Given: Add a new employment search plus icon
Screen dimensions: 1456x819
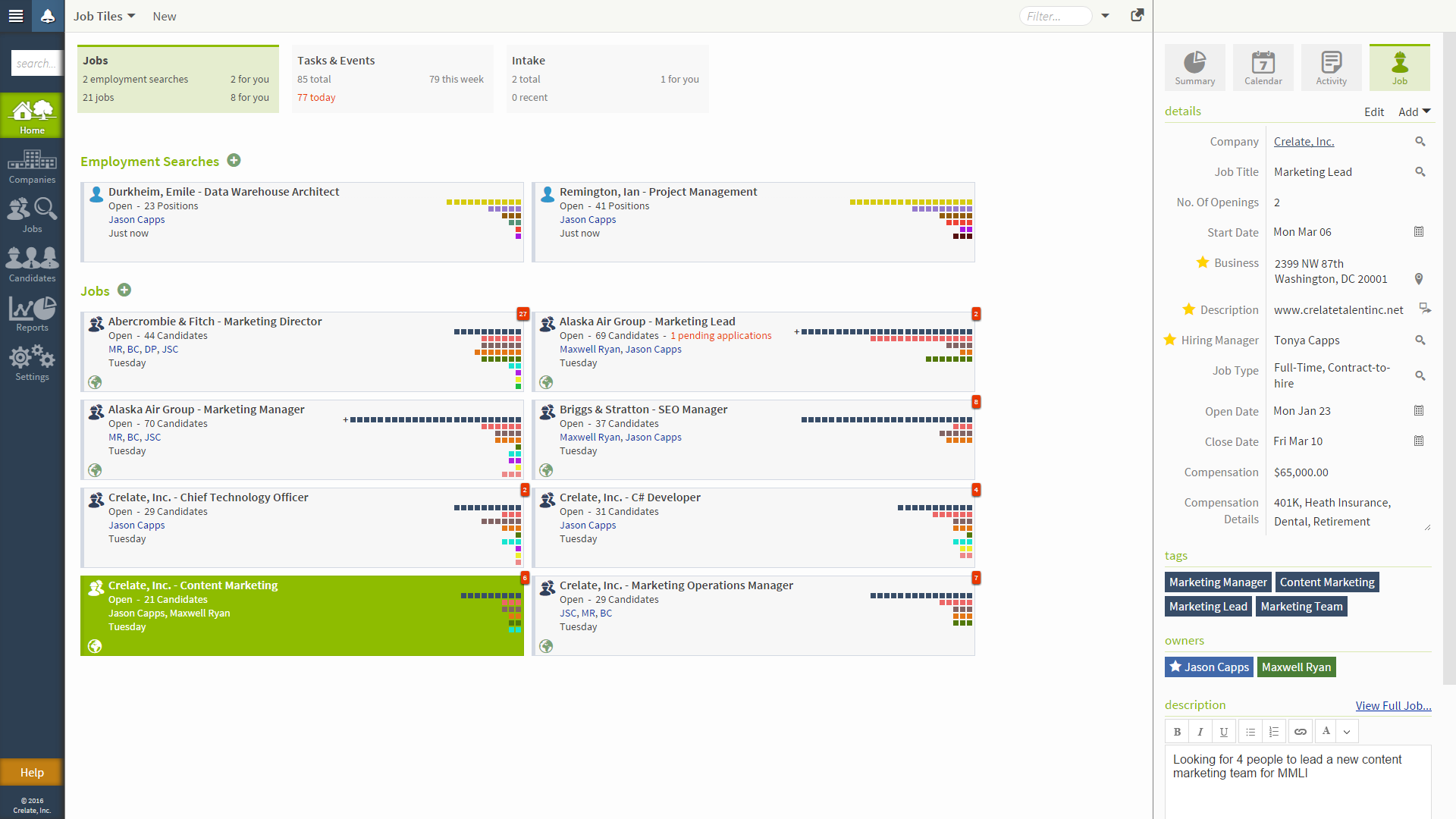Looking at the screenshot, I should coord(234,160).
